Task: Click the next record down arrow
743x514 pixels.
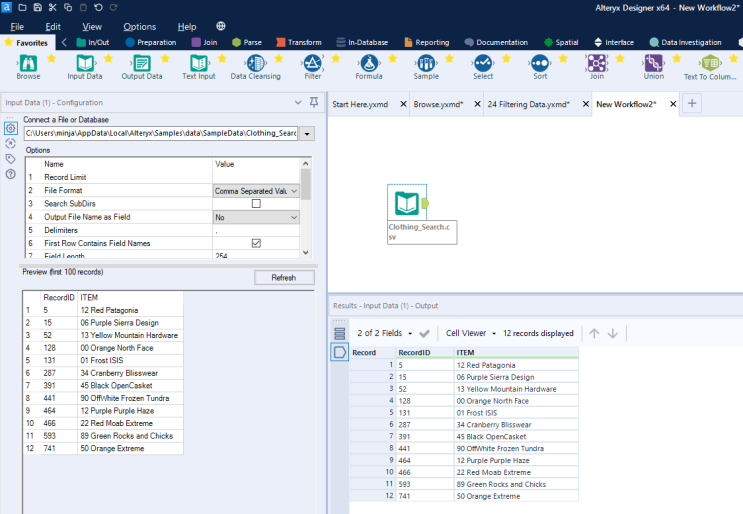Action: (613, 334)
